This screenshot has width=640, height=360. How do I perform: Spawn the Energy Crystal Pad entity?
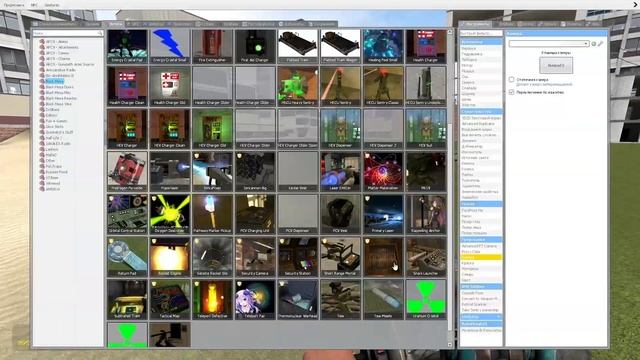coord(127,46)
